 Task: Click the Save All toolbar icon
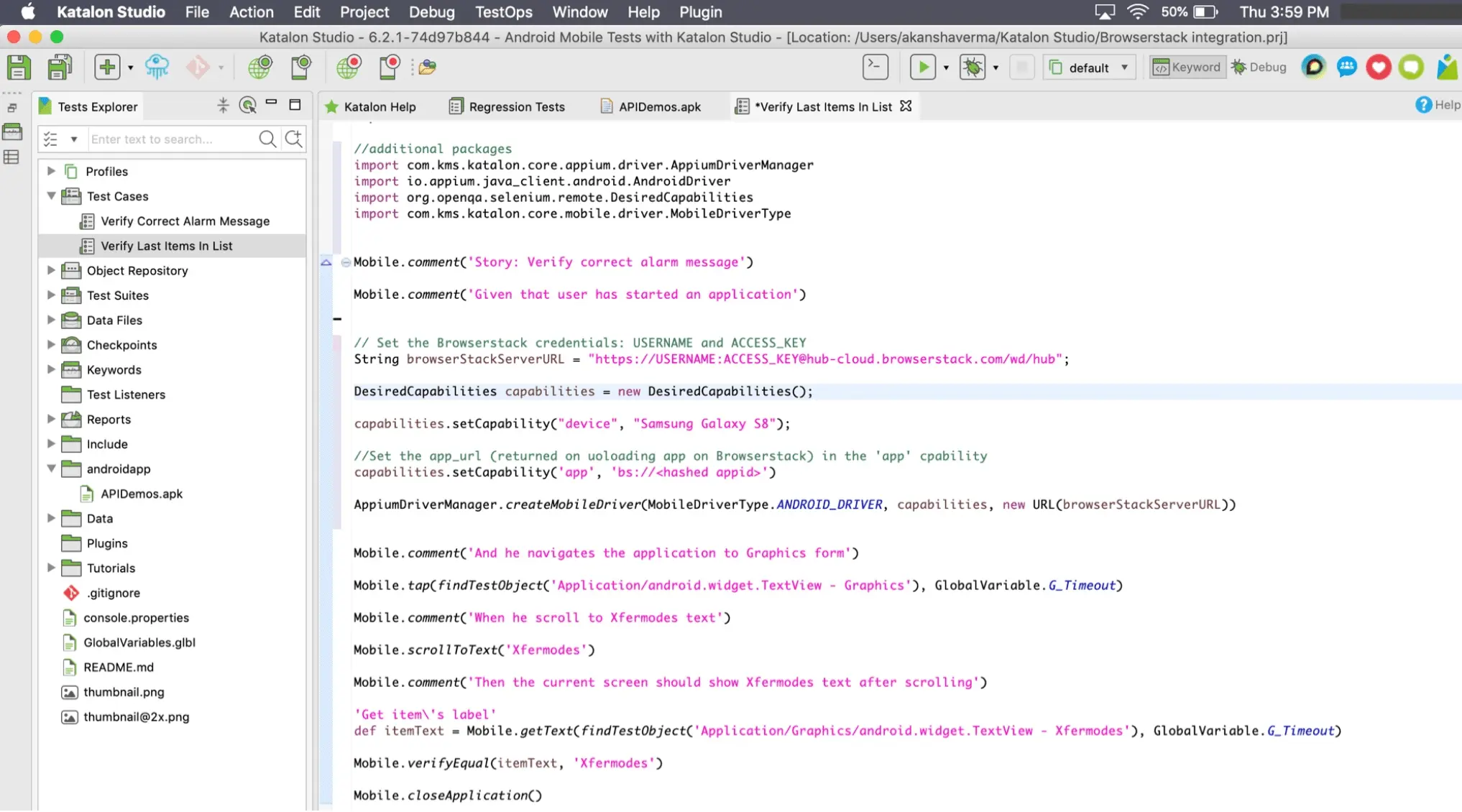tap(60, 68)
